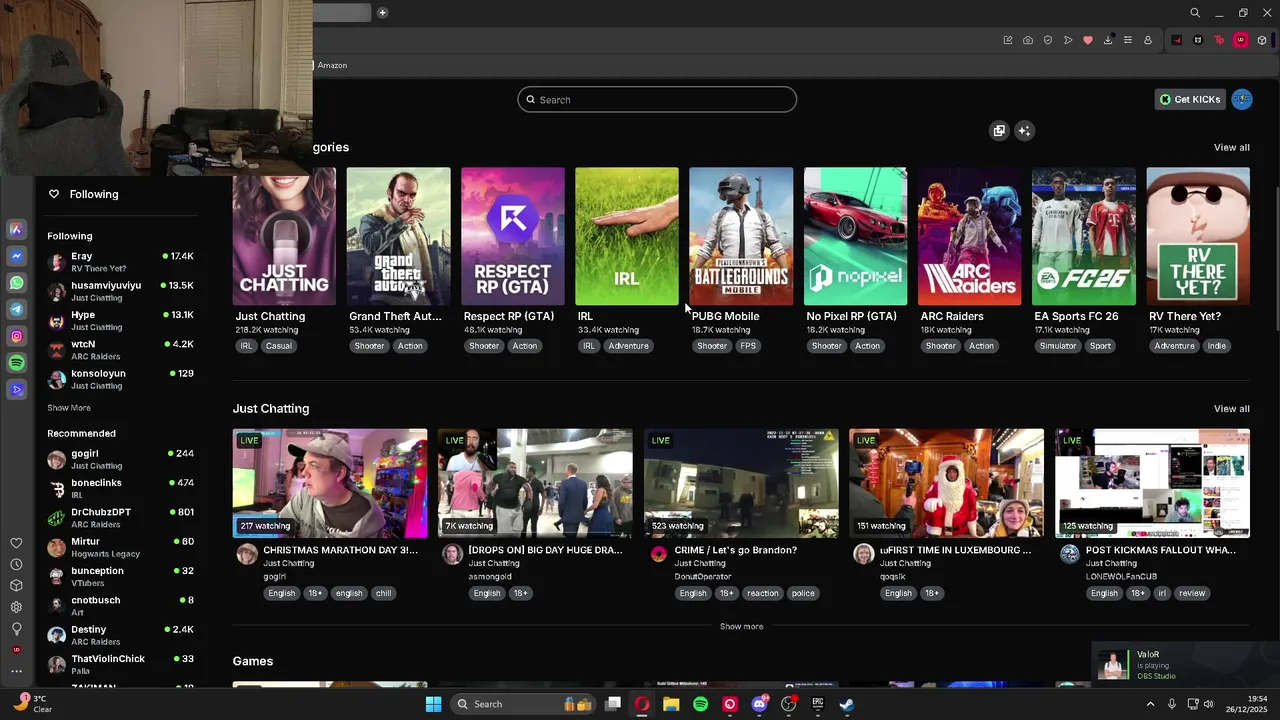The height and width of the screenshot is (720, 1280).
Task: Click the cat face extension icon
Action: pos(1198,40)
